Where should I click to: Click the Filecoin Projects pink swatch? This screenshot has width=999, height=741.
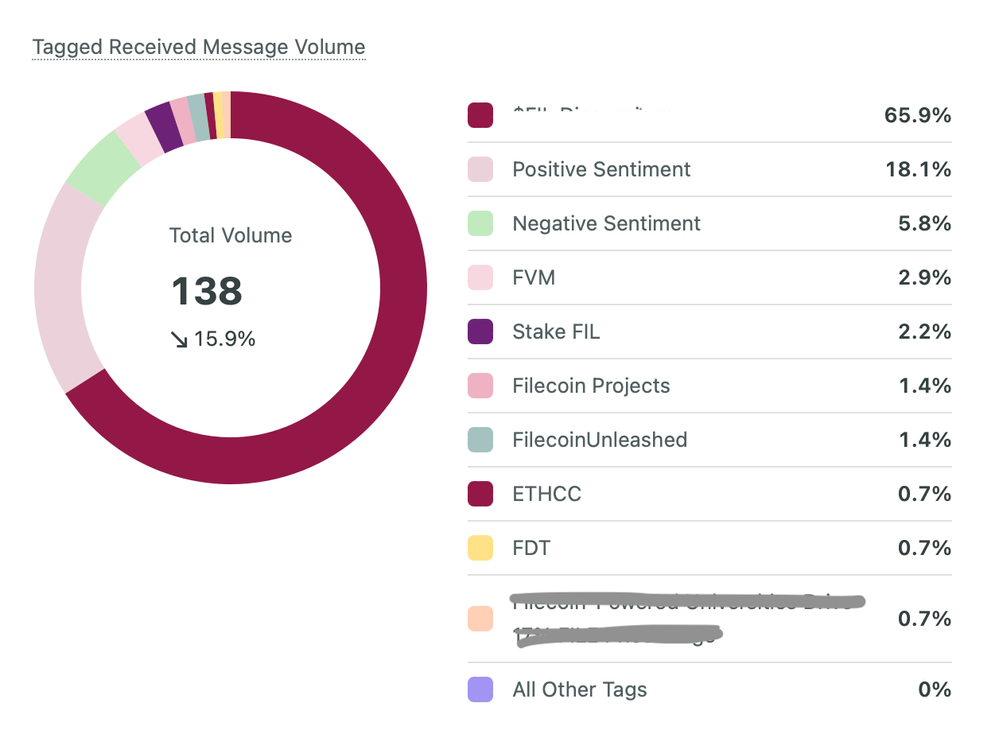[480, 386]
